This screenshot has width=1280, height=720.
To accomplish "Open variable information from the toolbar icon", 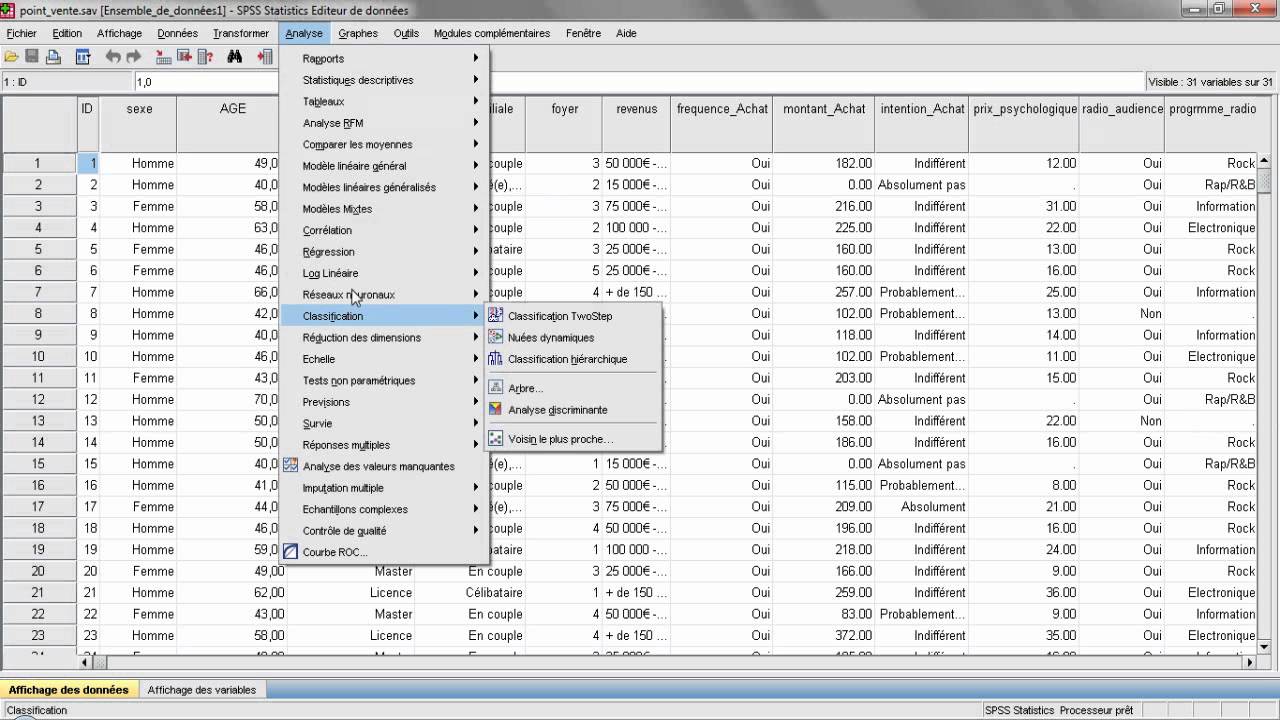I will 205,57.
